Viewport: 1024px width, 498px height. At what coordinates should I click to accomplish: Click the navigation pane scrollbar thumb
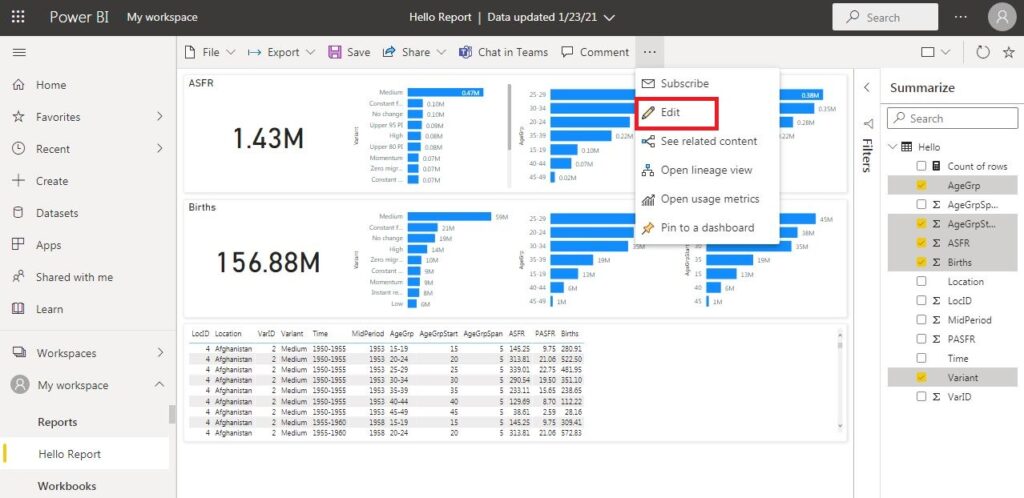tap(172, 414)
